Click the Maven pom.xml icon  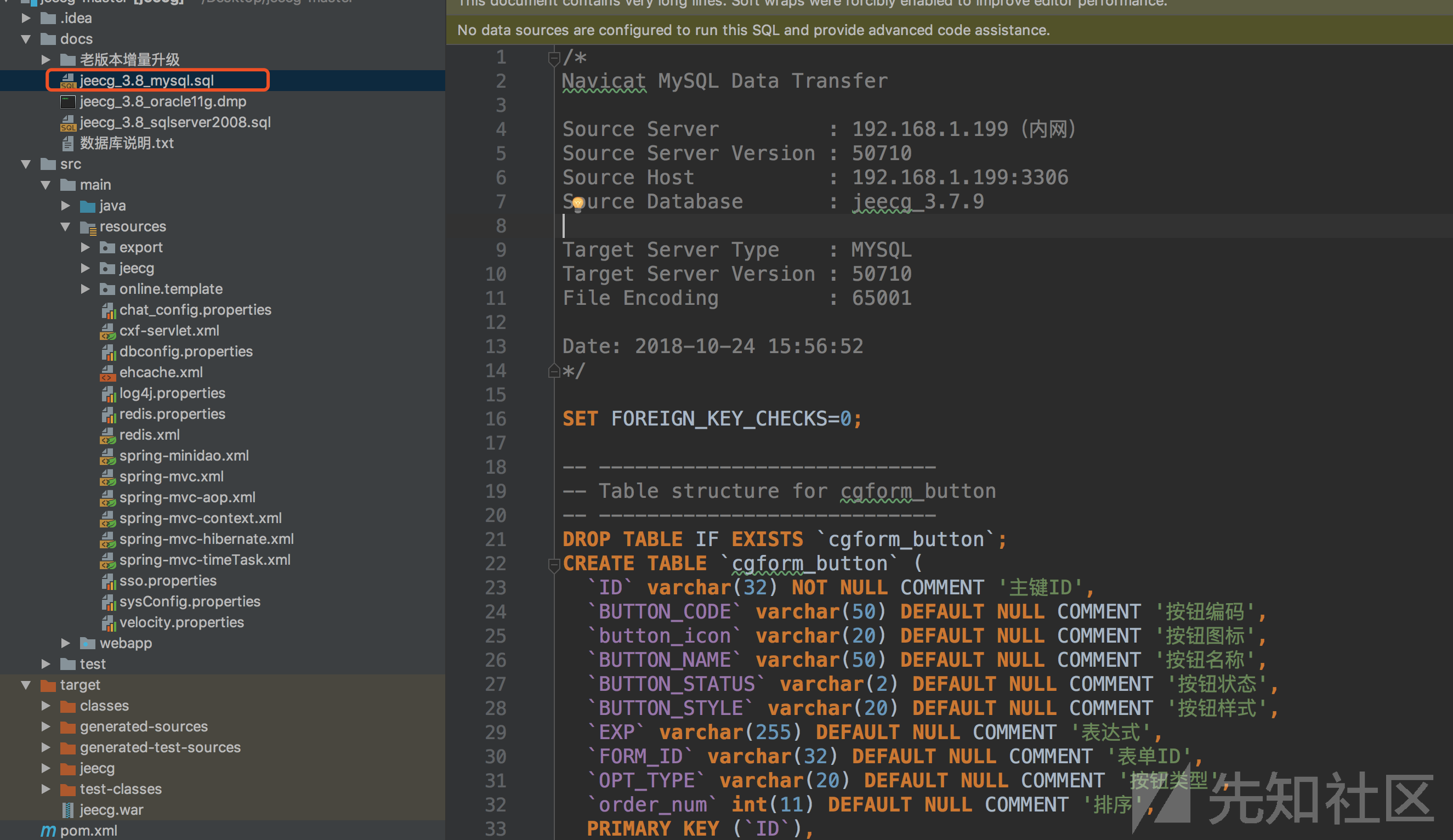[x=48, y=830]
